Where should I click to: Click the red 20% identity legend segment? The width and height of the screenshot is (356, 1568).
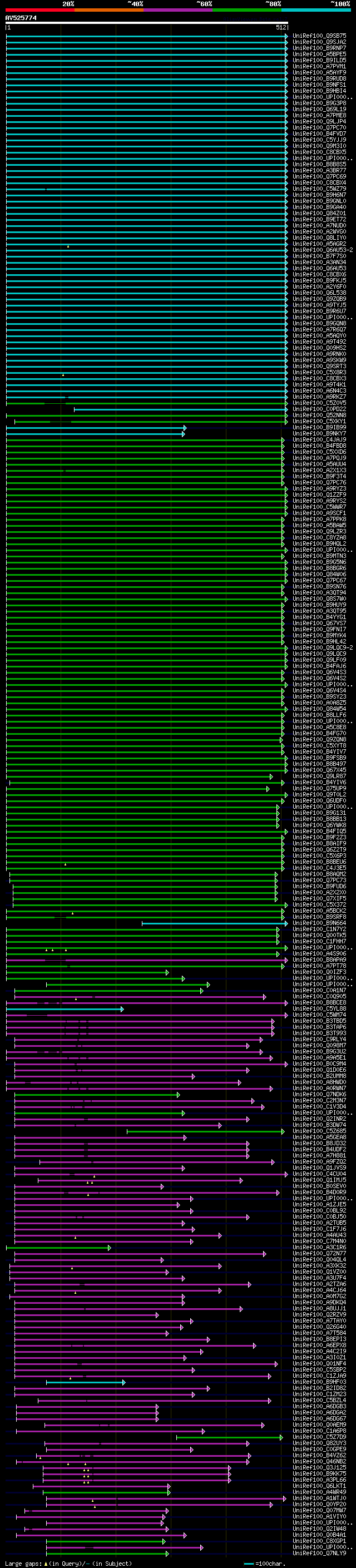click(x=39, y=10)
